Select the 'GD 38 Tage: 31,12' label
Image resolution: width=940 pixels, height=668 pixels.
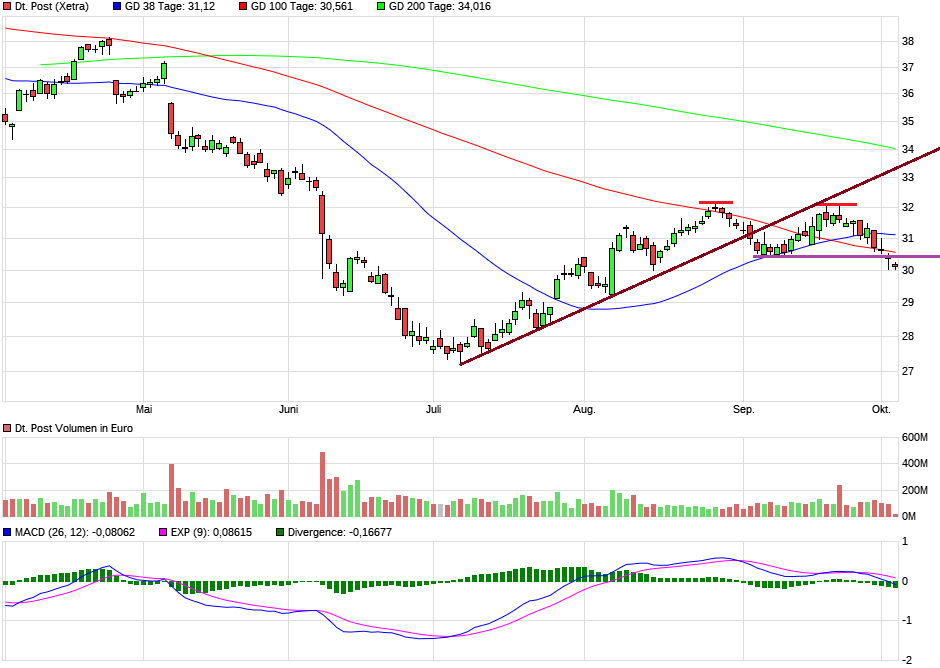pyautogui.click(x=170, y=7)
